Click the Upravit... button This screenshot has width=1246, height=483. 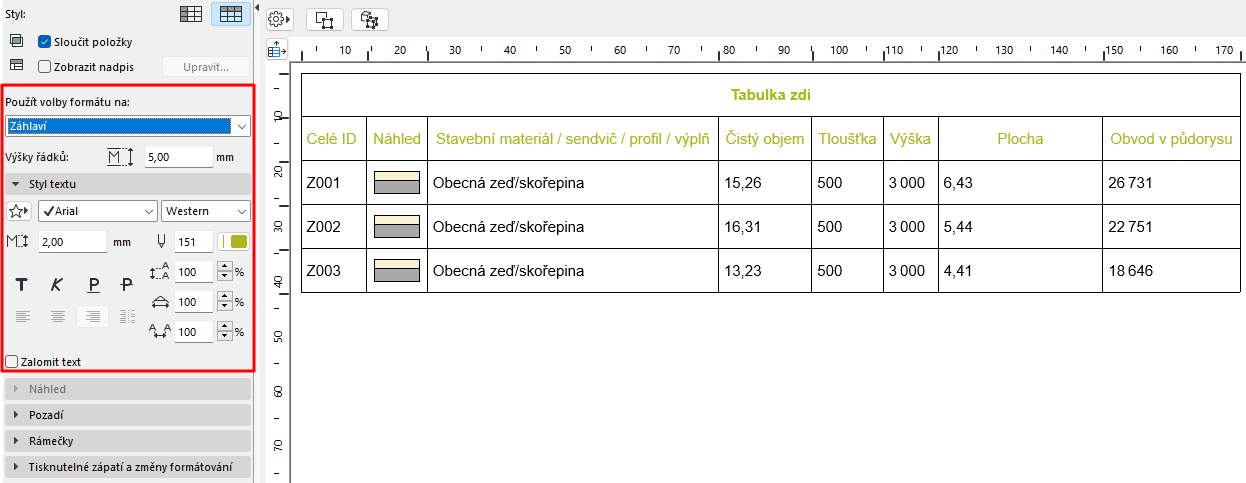[x=206, y=67]
